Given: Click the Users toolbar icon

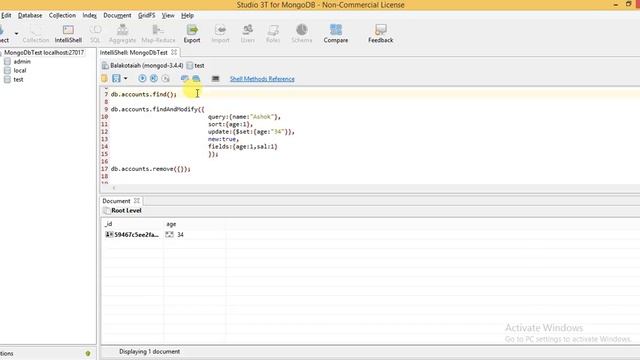Looking at the screenshot, I should pyautogui.click(x=247, y=34).
